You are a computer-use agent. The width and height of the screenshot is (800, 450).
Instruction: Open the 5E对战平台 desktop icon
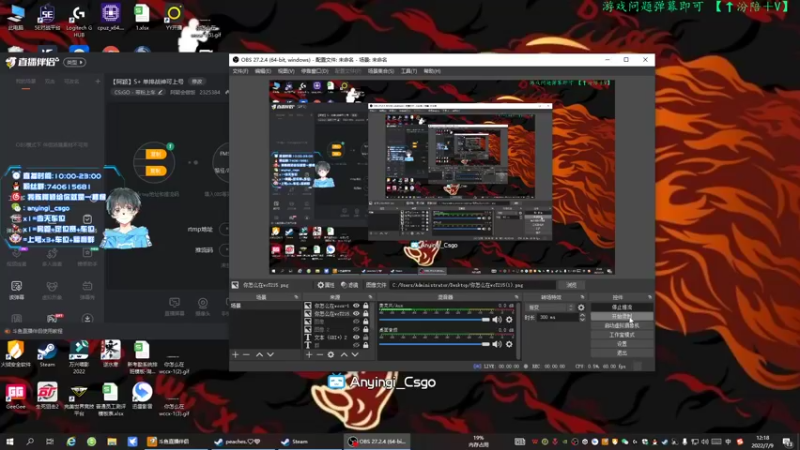47,18
